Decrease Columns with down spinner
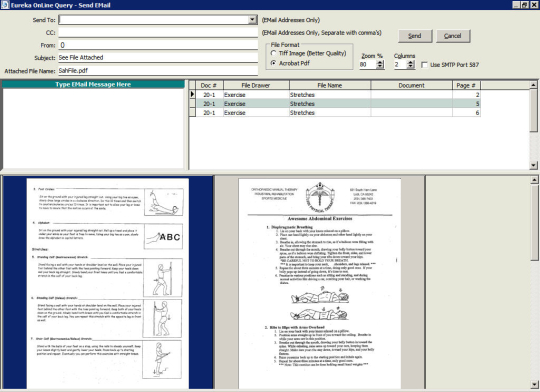The height and width of the screenshot is (392, 540). (x=411, y=66)
